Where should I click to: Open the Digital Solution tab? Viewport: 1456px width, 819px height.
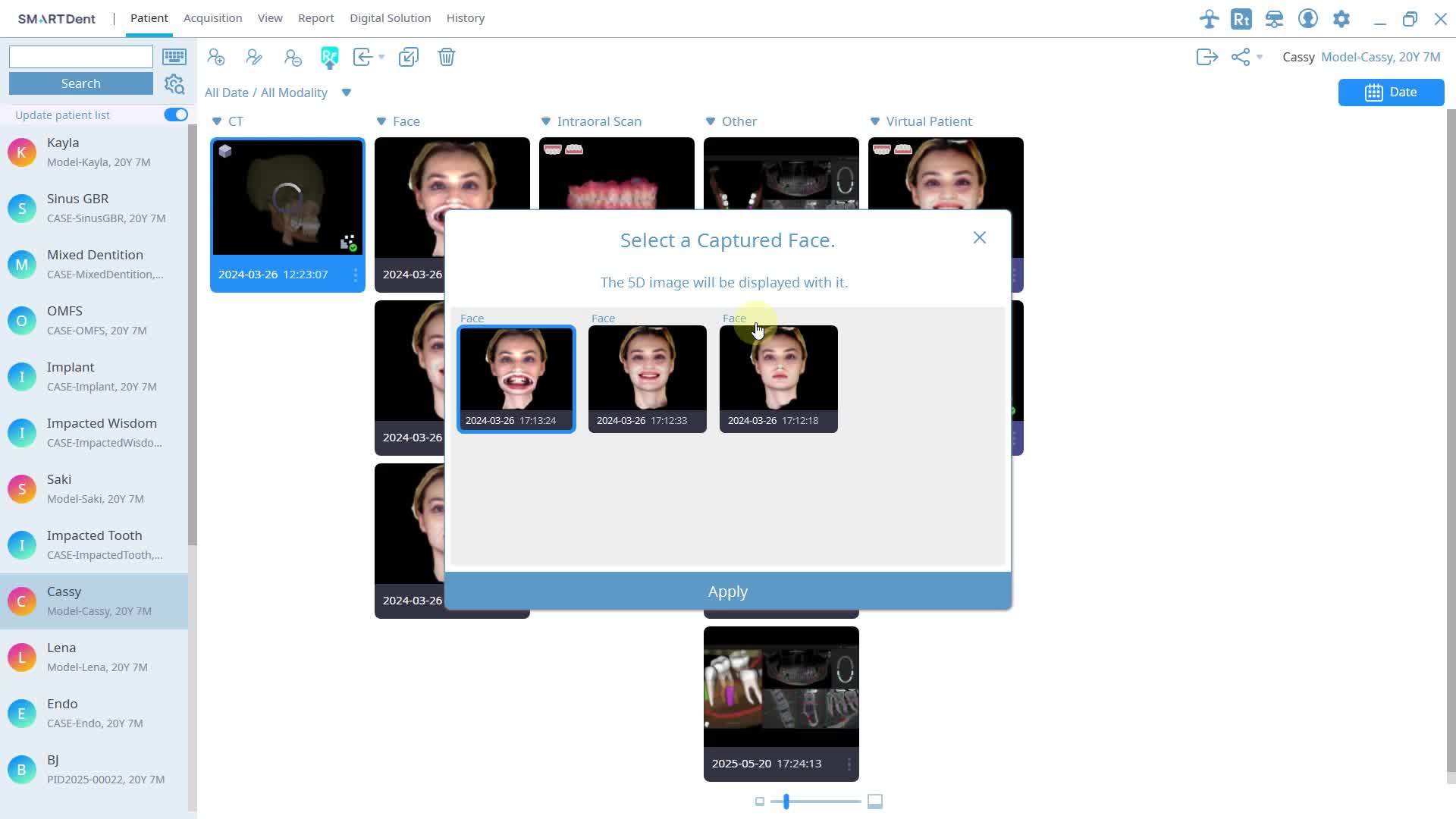click(390, 18)
